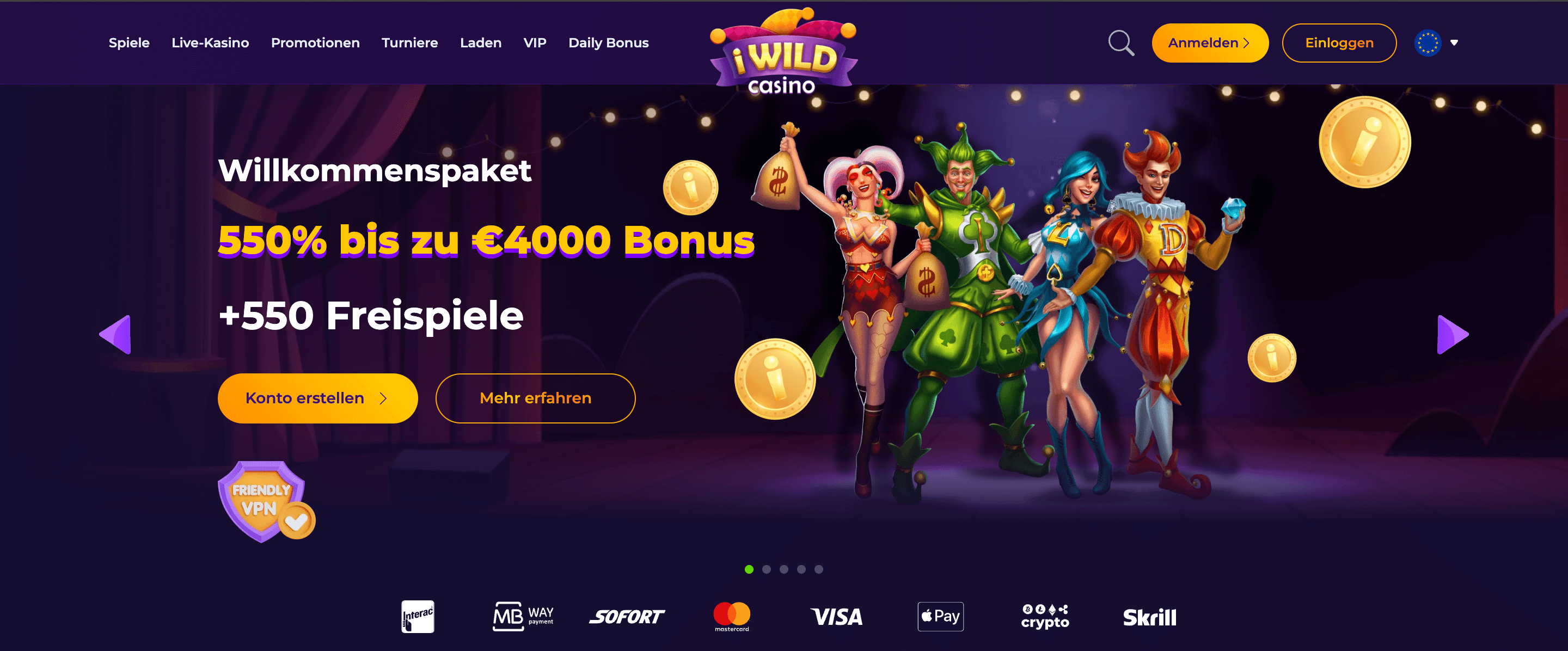The image size is (1568, 651).
Task: Click the Konto erstellen button
Action: coord(318,398)
